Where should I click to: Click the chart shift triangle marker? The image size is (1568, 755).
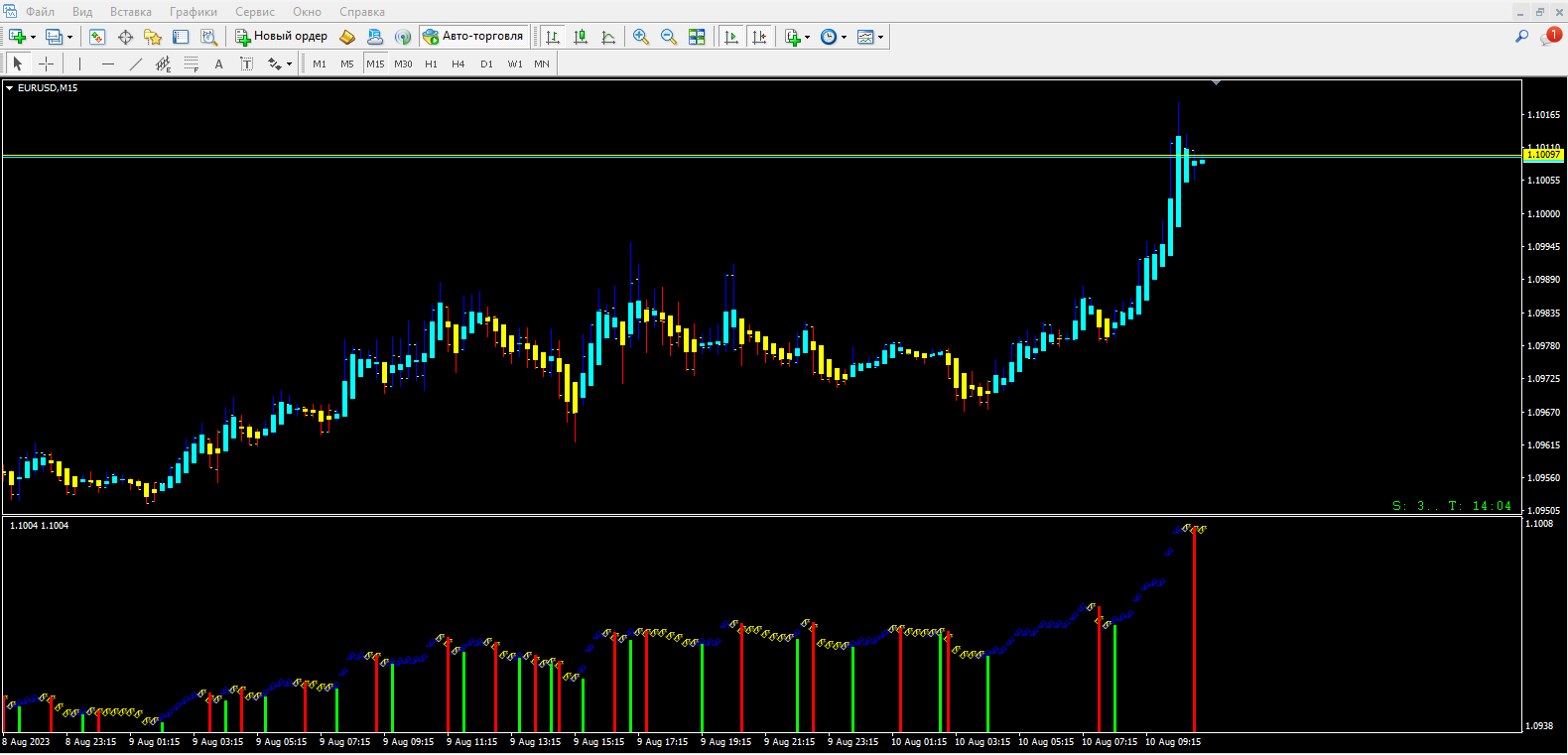(x=1216, y=83)
